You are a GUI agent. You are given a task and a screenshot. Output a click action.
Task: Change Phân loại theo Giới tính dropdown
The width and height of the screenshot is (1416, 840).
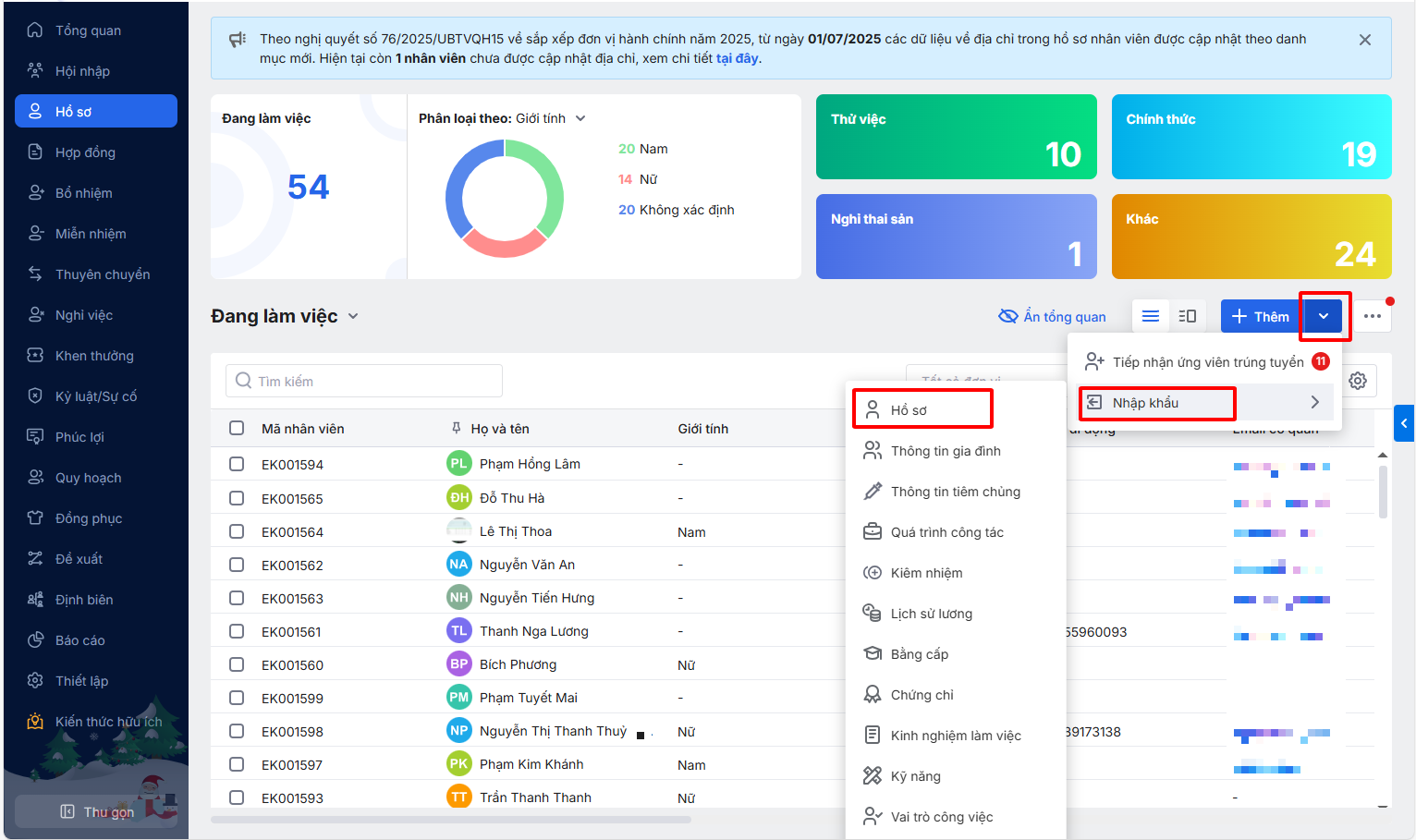(580, 118)
